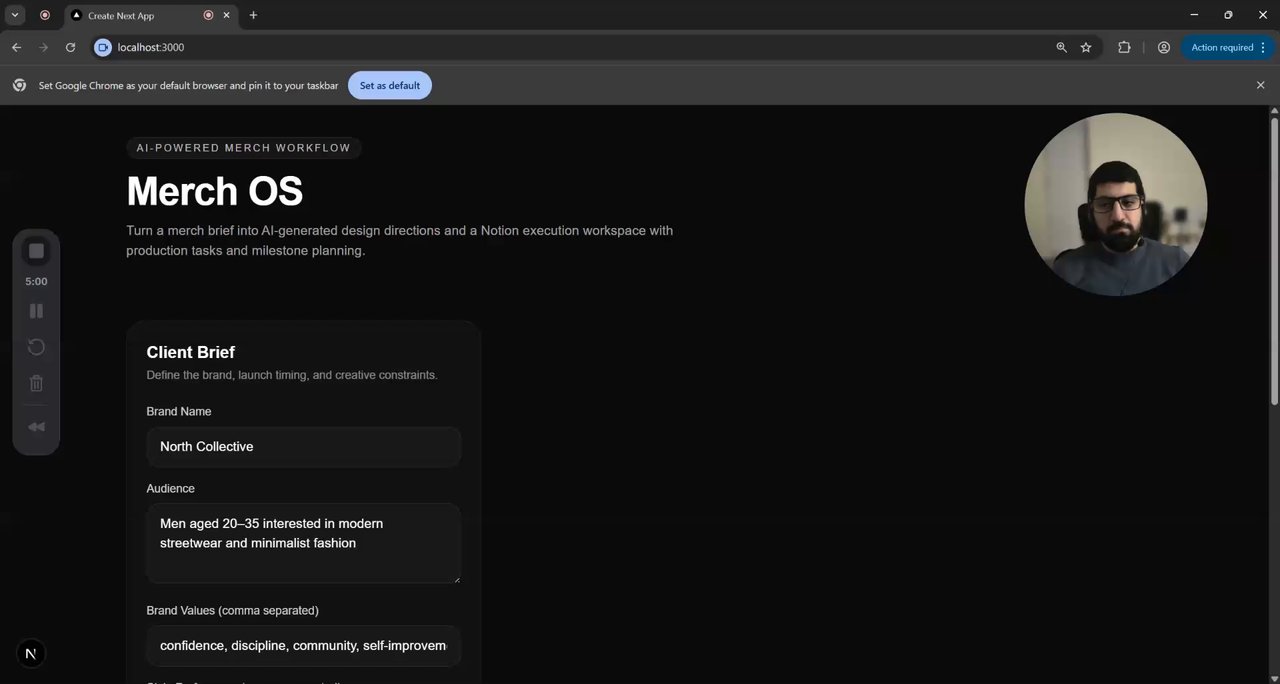Switch to the Create Next App tab
This screenshot has width=1280, height=684.
pos(135,16)
